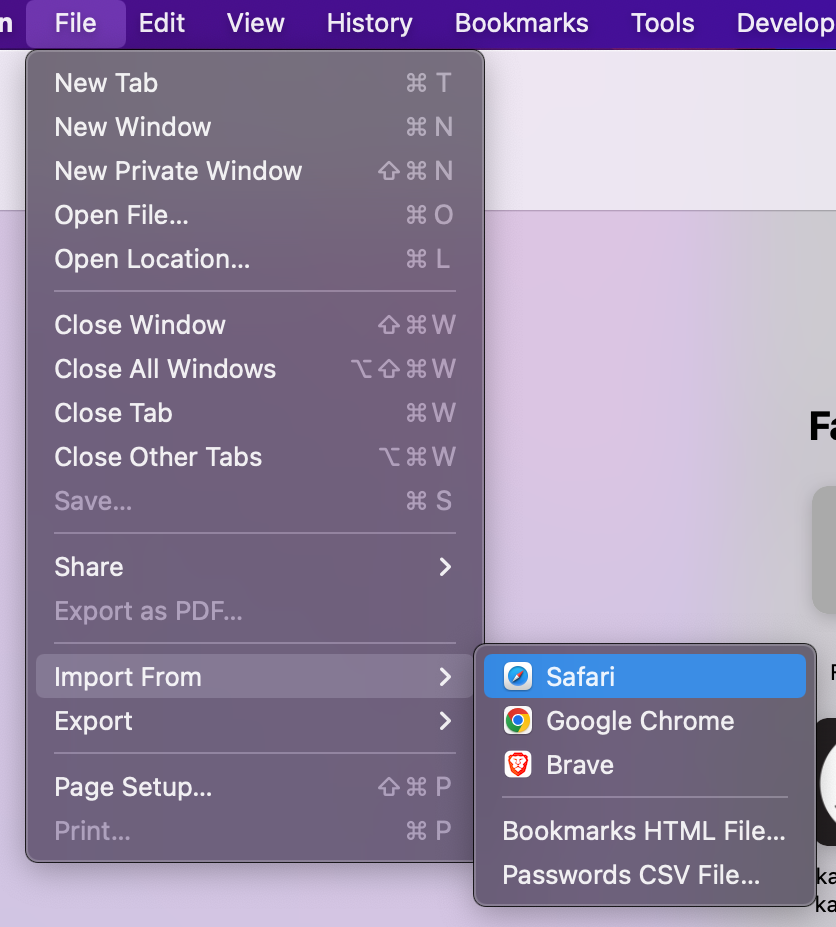Open the View menu
Image resolution: width=836 pixels, height=927 pixels.
254,23
